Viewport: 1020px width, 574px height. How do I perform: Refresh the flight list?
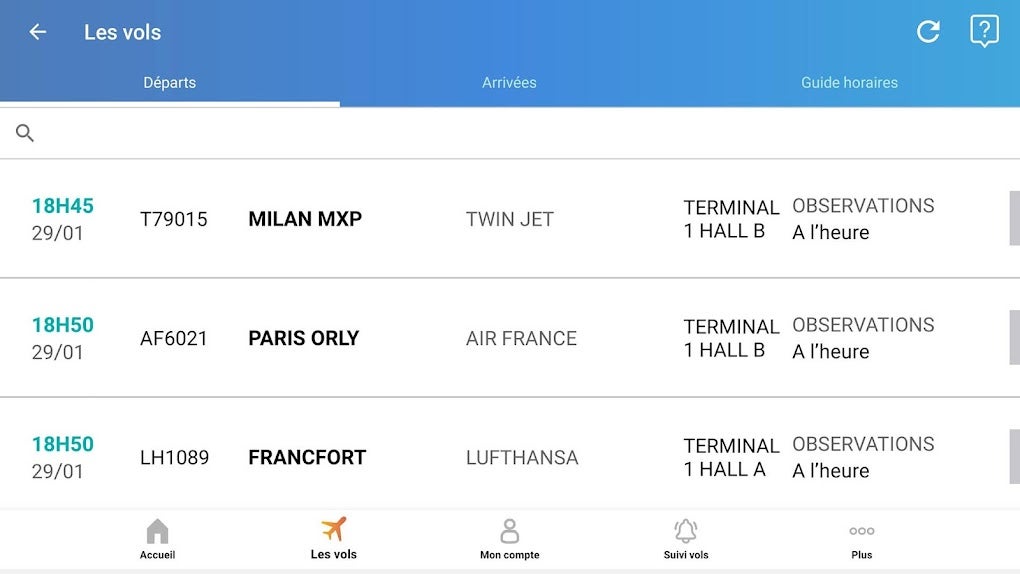click(928, 32)
